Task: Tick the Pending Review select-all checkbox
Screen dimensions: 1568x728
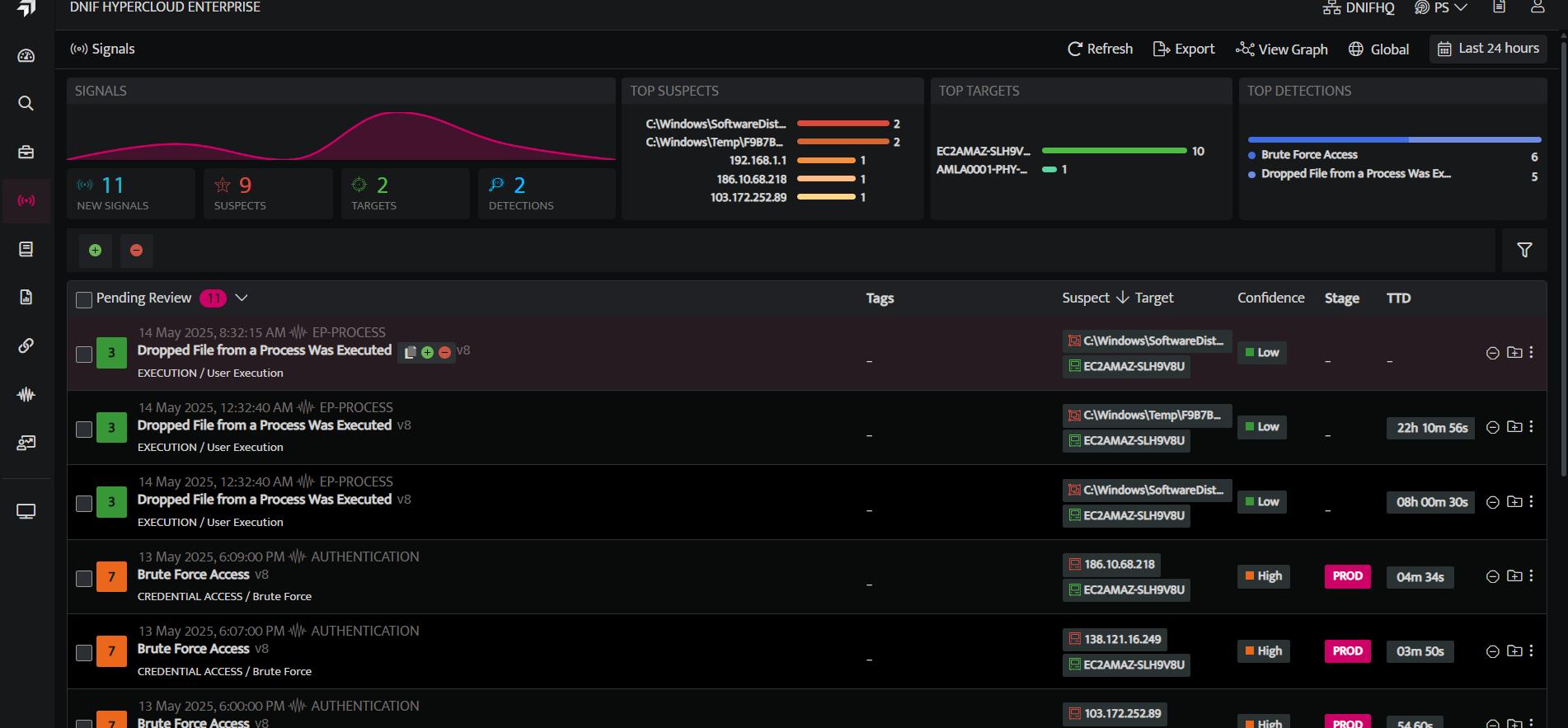Action: click(84, 299)
